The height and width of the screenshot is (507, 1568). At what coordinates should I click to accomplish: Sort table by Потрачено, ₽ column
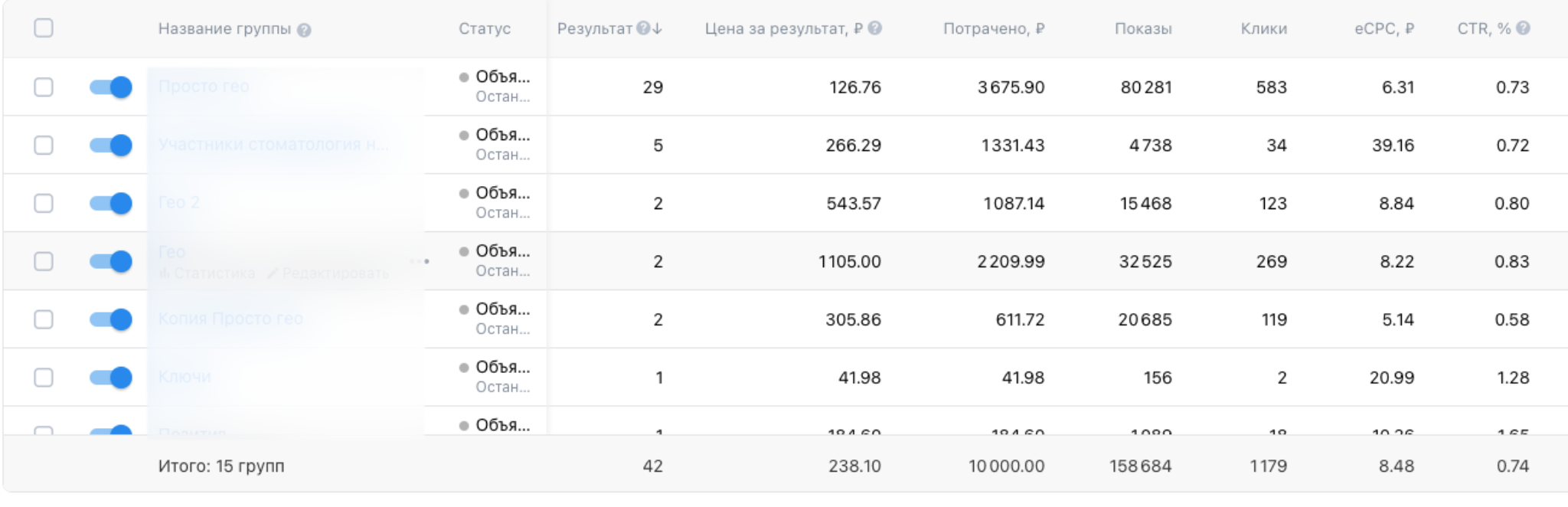(993, 29)
